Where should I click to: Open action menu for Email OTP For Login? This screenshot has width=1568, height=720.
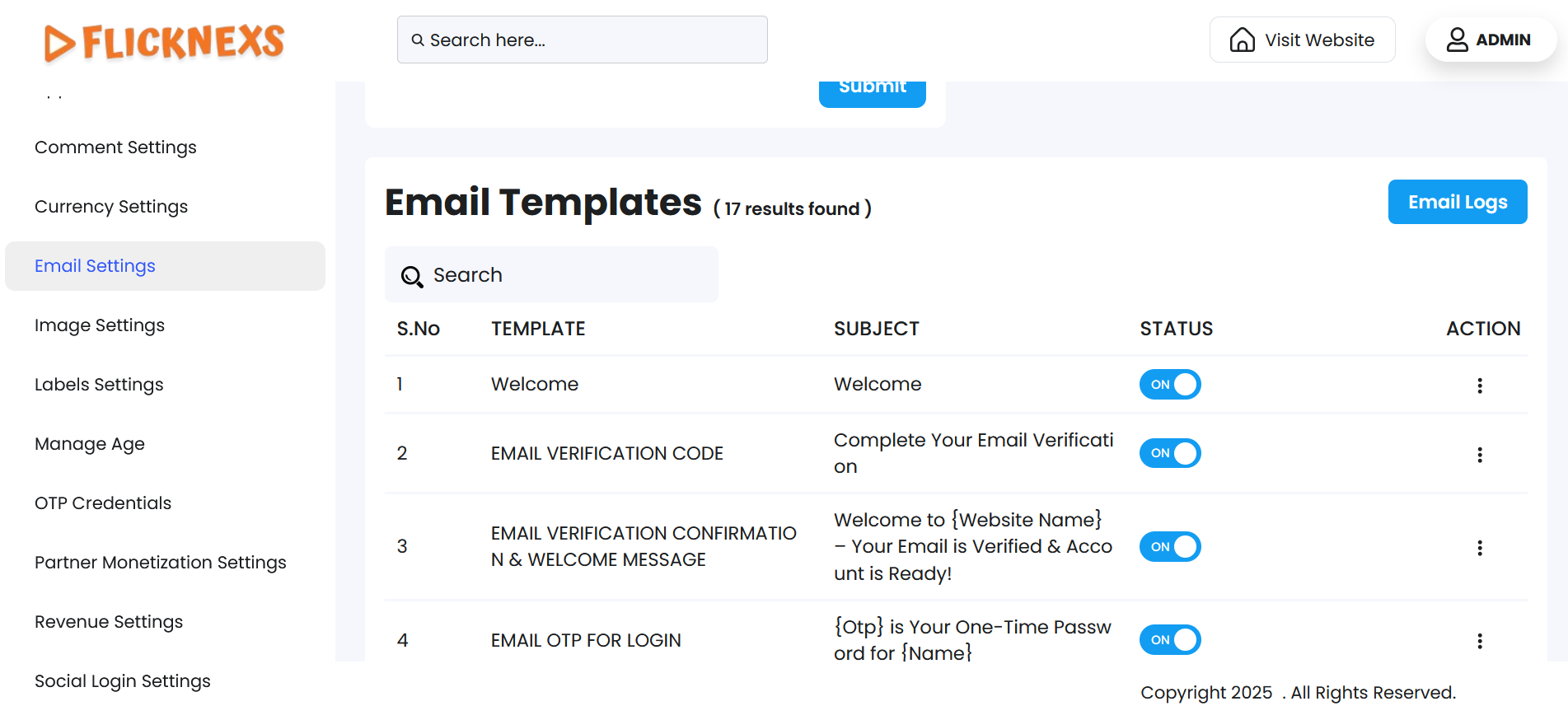(x=1479, y=641)
